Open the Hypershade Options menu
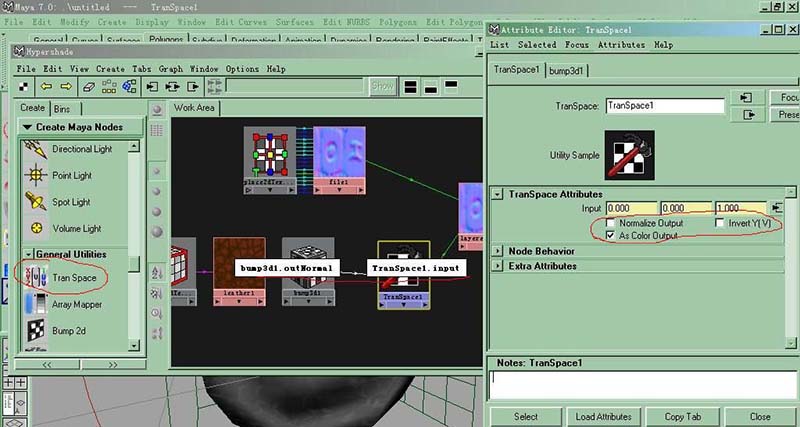This screenshot has height=427, width=800. pos(242,68)
